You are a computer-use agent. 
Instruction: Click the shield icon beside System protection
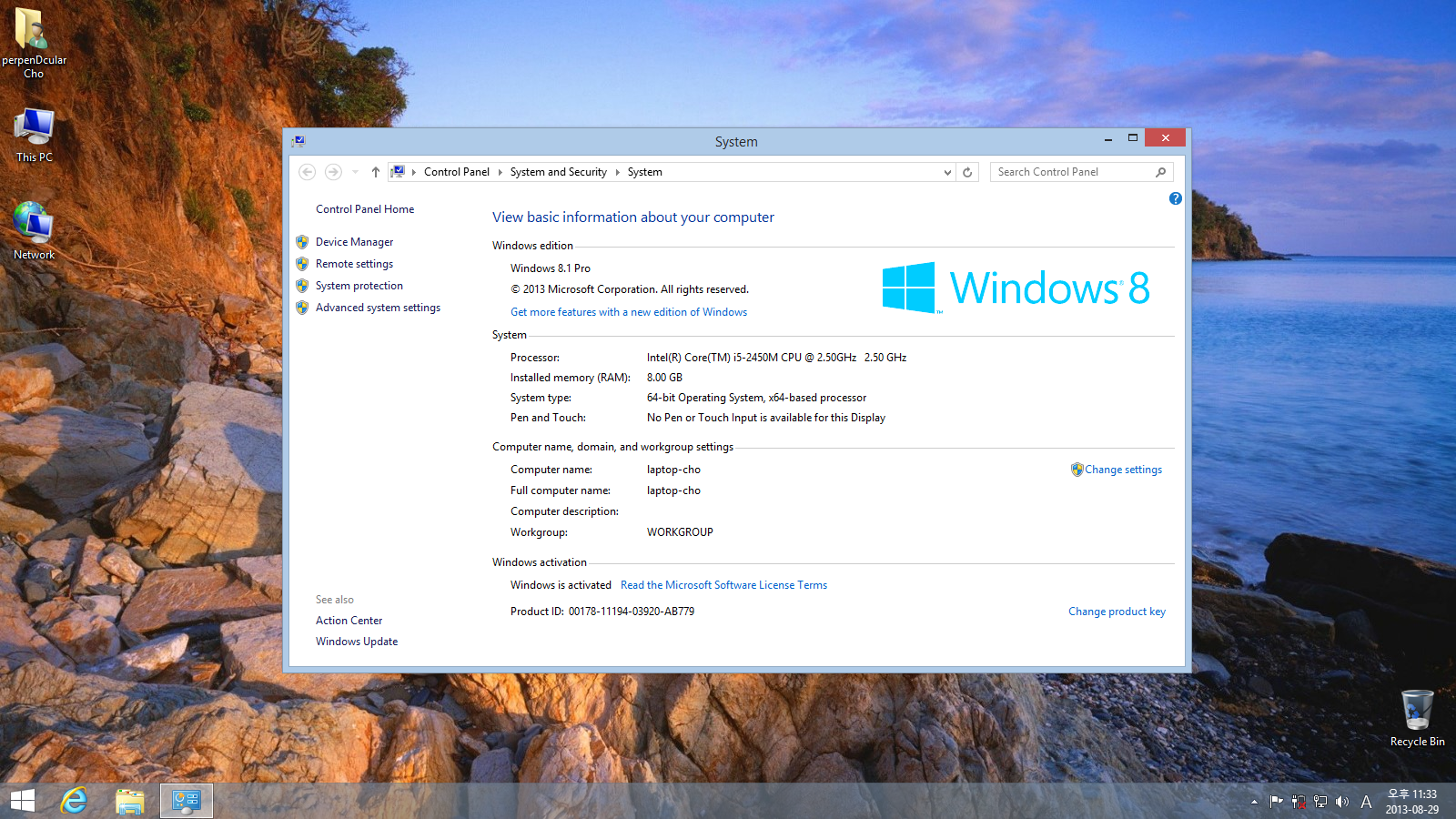(x=302, y=286)
